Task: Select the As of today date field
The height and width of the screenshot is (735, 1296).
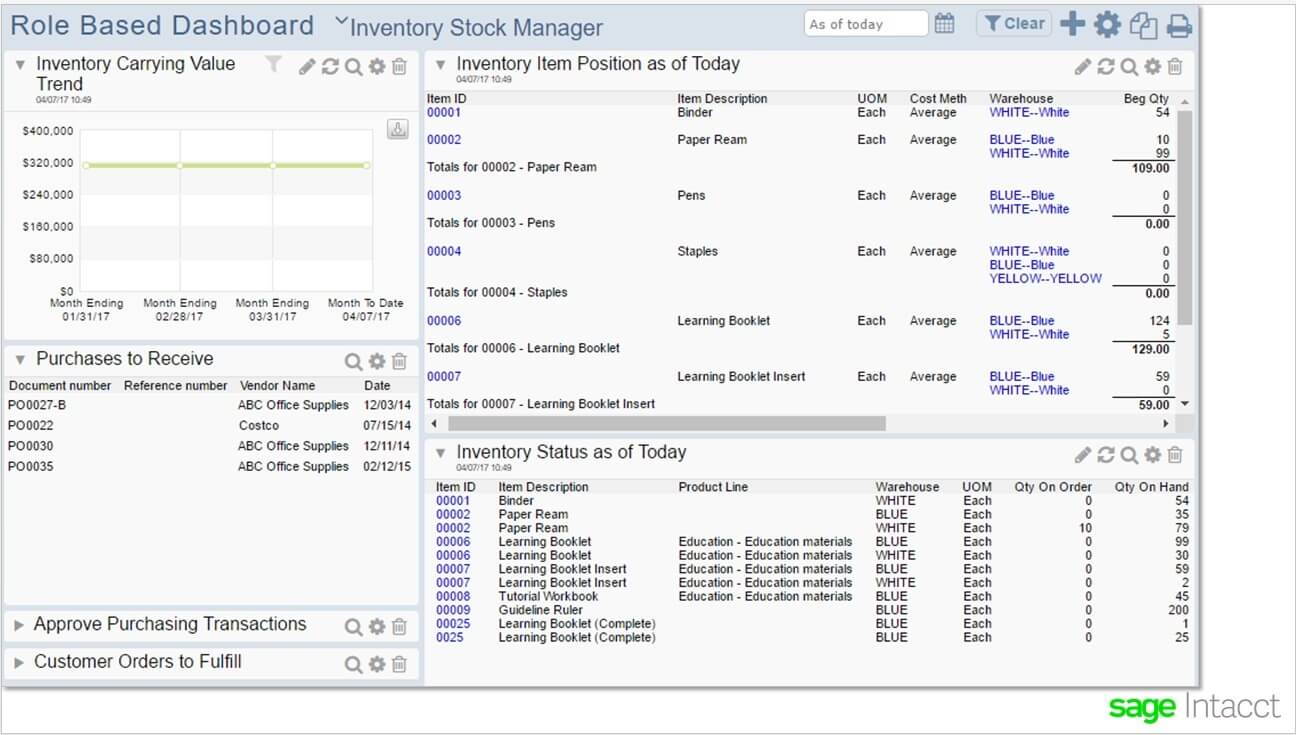Action: [x=865, y=22]
